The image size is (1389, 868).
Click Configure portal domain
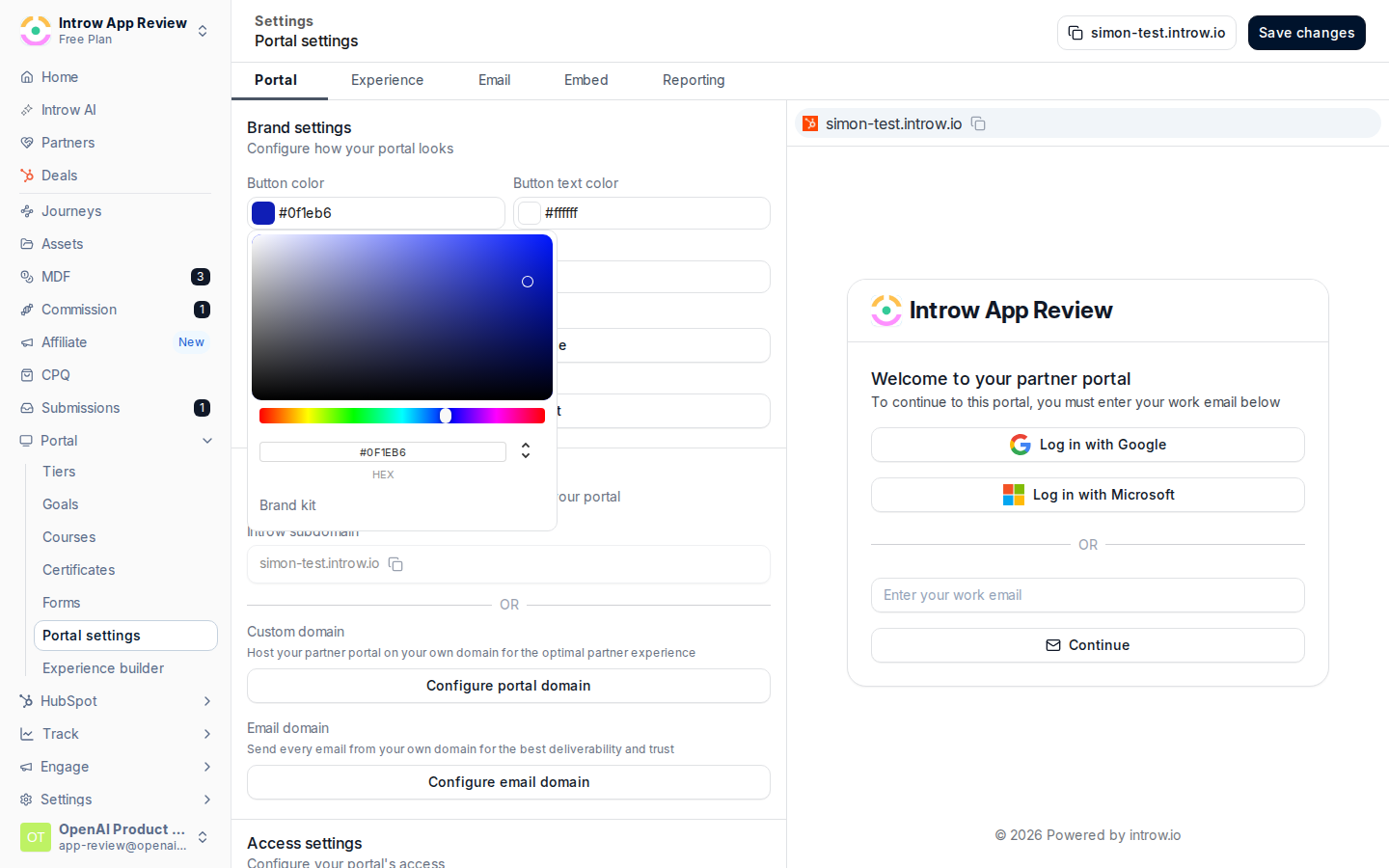[508, 686]
